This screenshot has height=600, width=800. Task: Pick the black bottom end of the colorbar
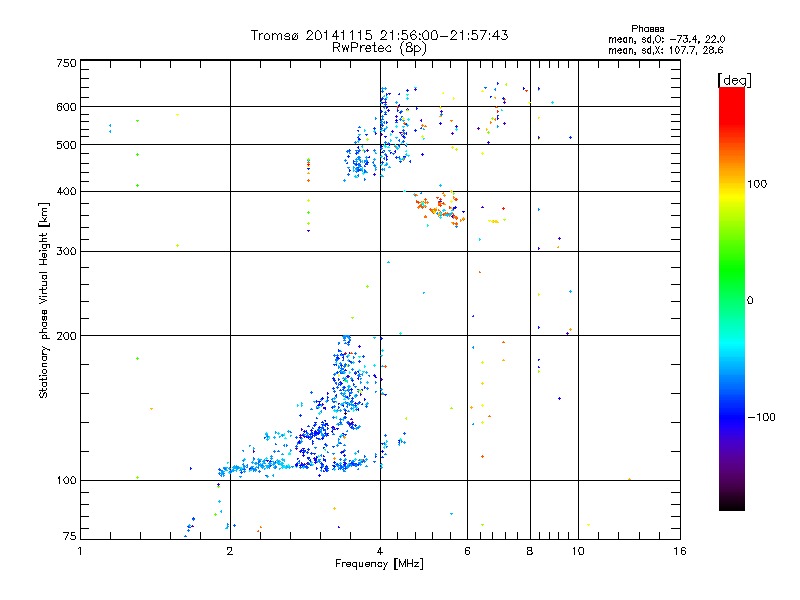732,503
